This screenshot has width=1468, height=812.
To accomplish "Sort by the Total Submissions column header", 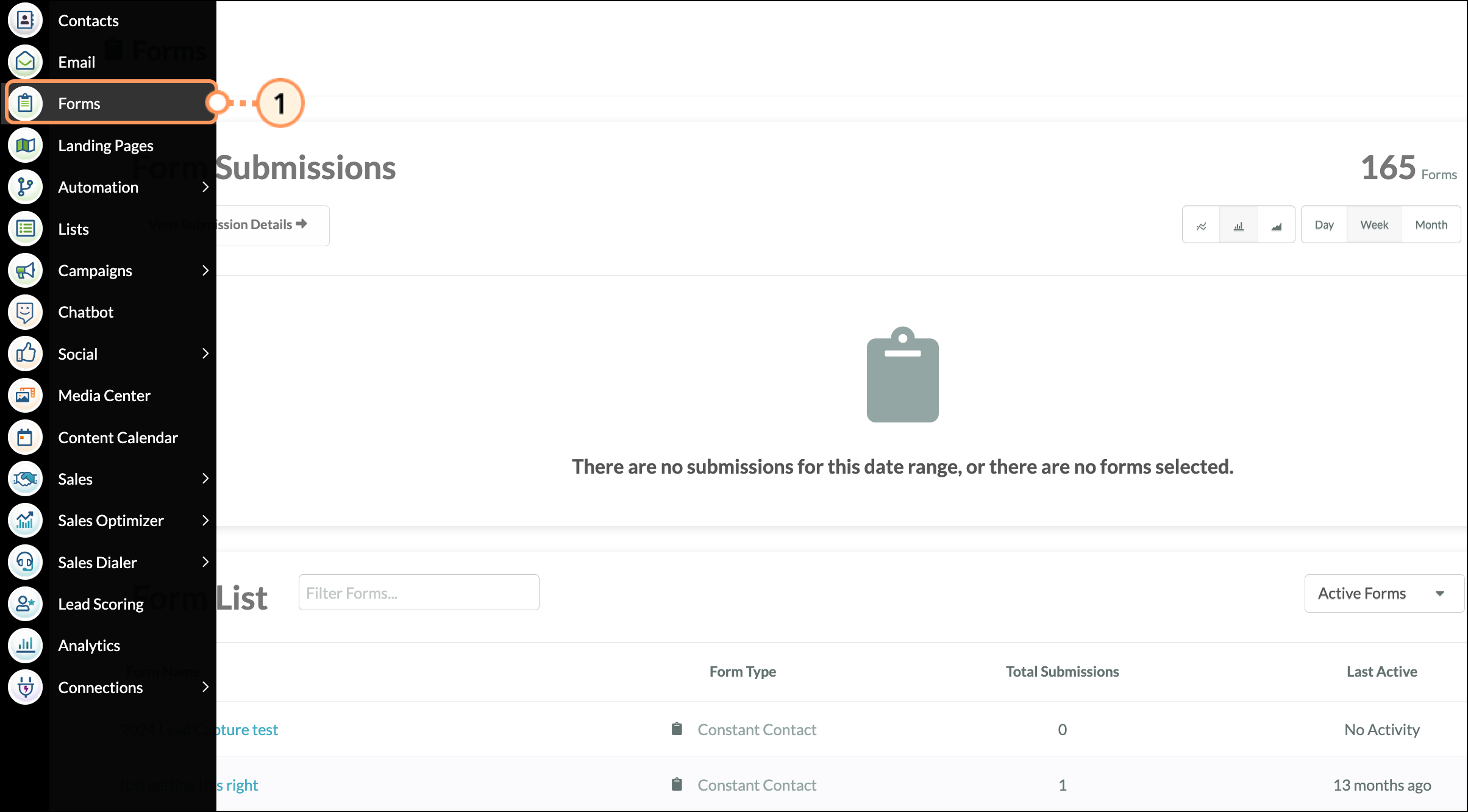I will 1061,671.
